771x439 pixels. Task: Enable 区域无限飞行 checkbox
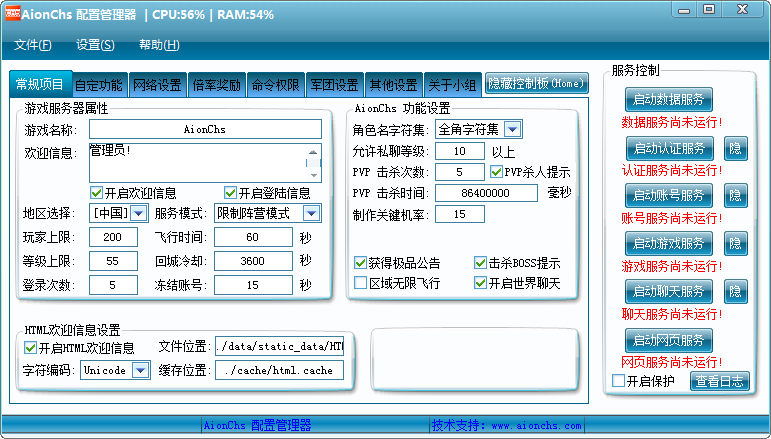tap(361, 284)
